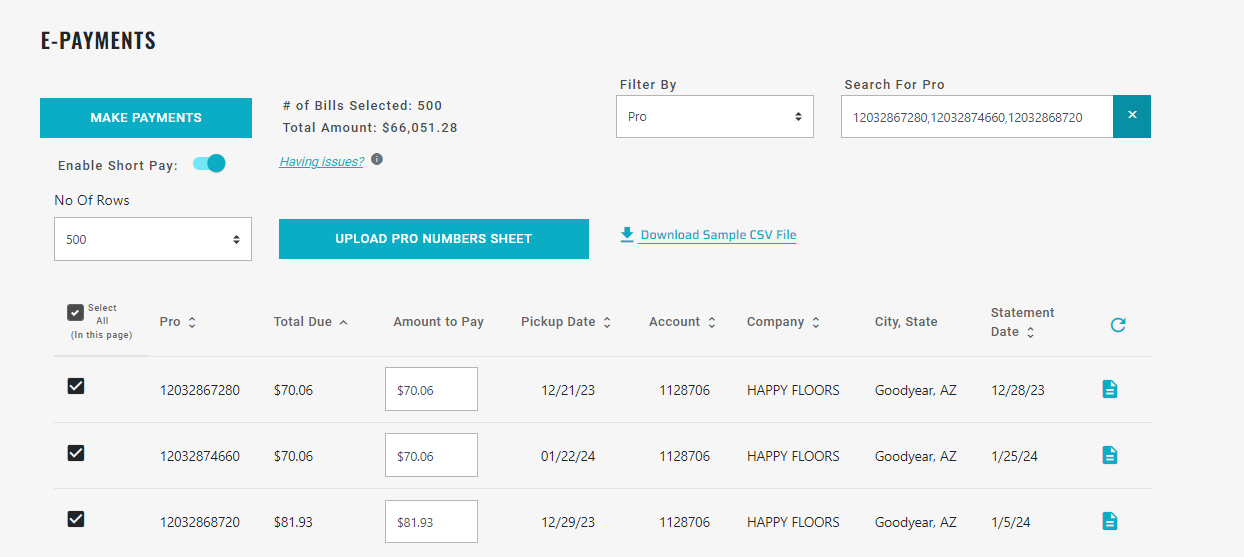Viewport: 1244px width, 557px height.
Task: Uncheck row for Pro 12032867280
Action: click(x=76, y=386)
